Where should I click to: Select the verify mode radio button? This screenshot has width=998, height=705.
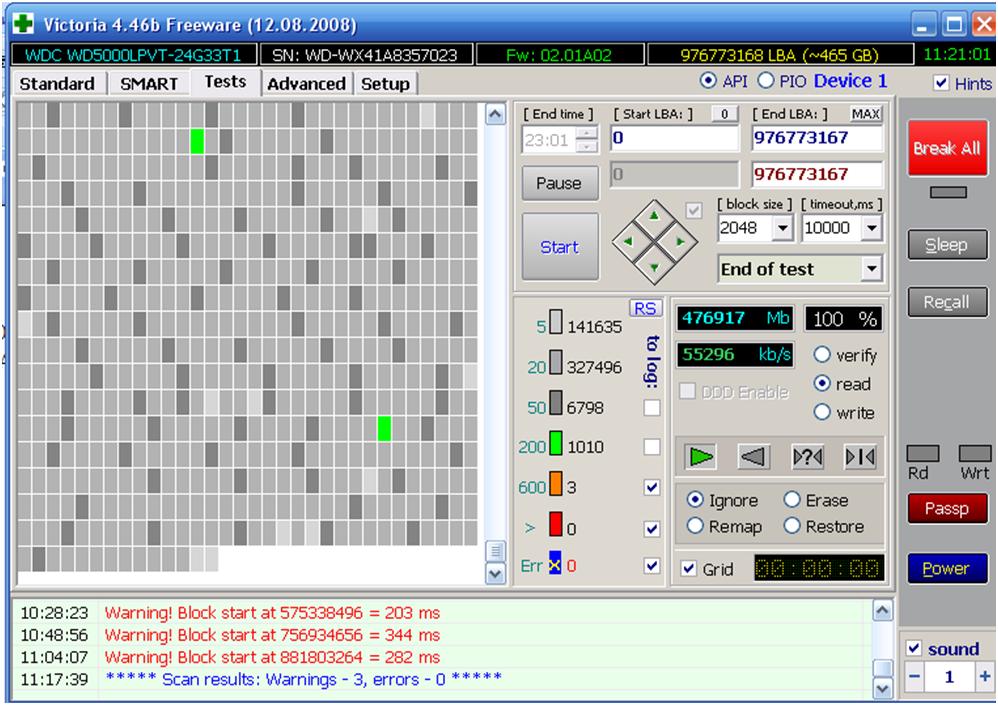[x=822, y=354]
